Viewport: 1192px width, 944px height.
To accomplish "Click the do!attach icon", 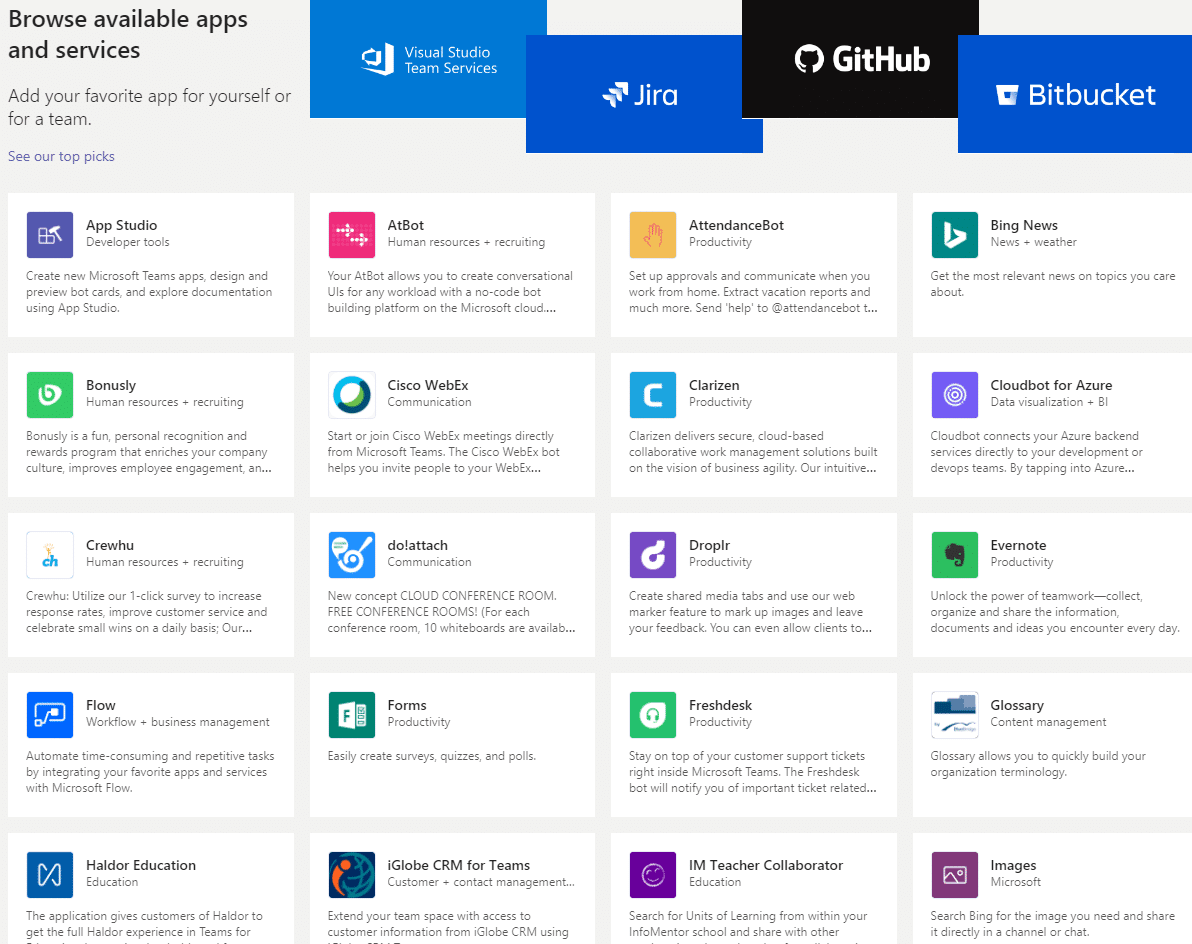I will (351, 555).
